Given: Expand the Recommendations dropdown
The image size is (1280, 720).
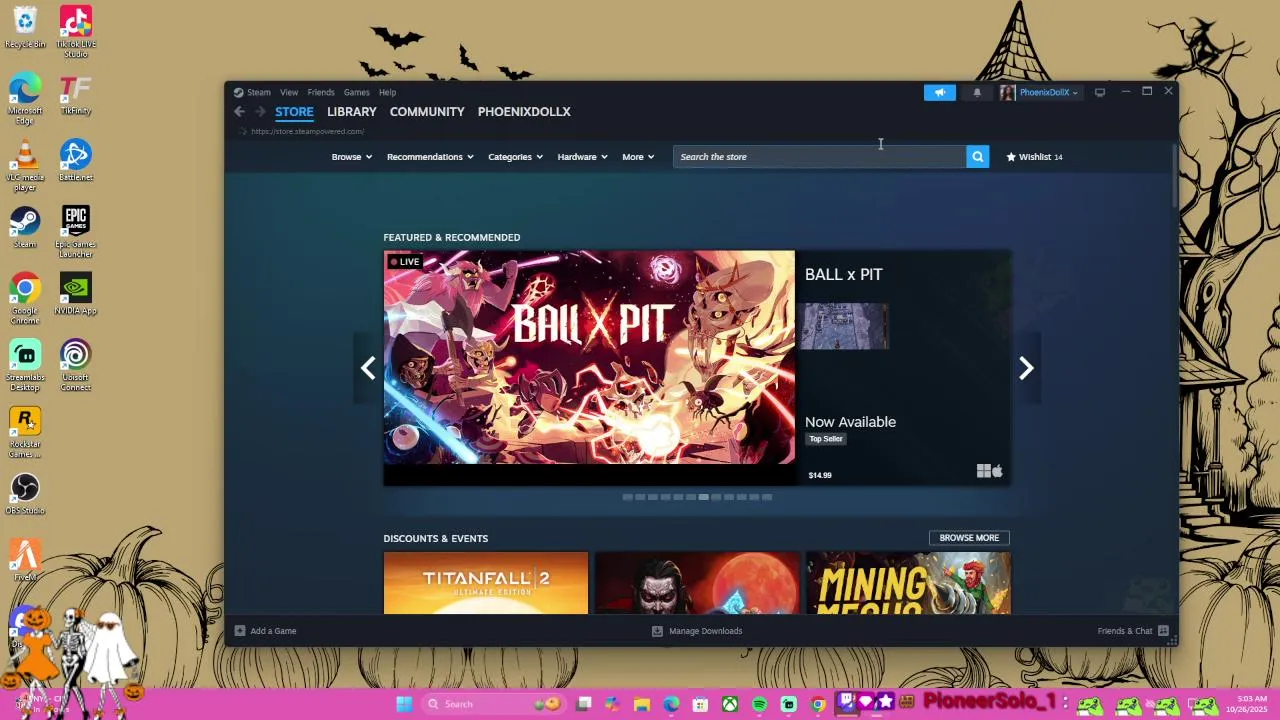Looking at the screenshot, I should coord(430,157).
